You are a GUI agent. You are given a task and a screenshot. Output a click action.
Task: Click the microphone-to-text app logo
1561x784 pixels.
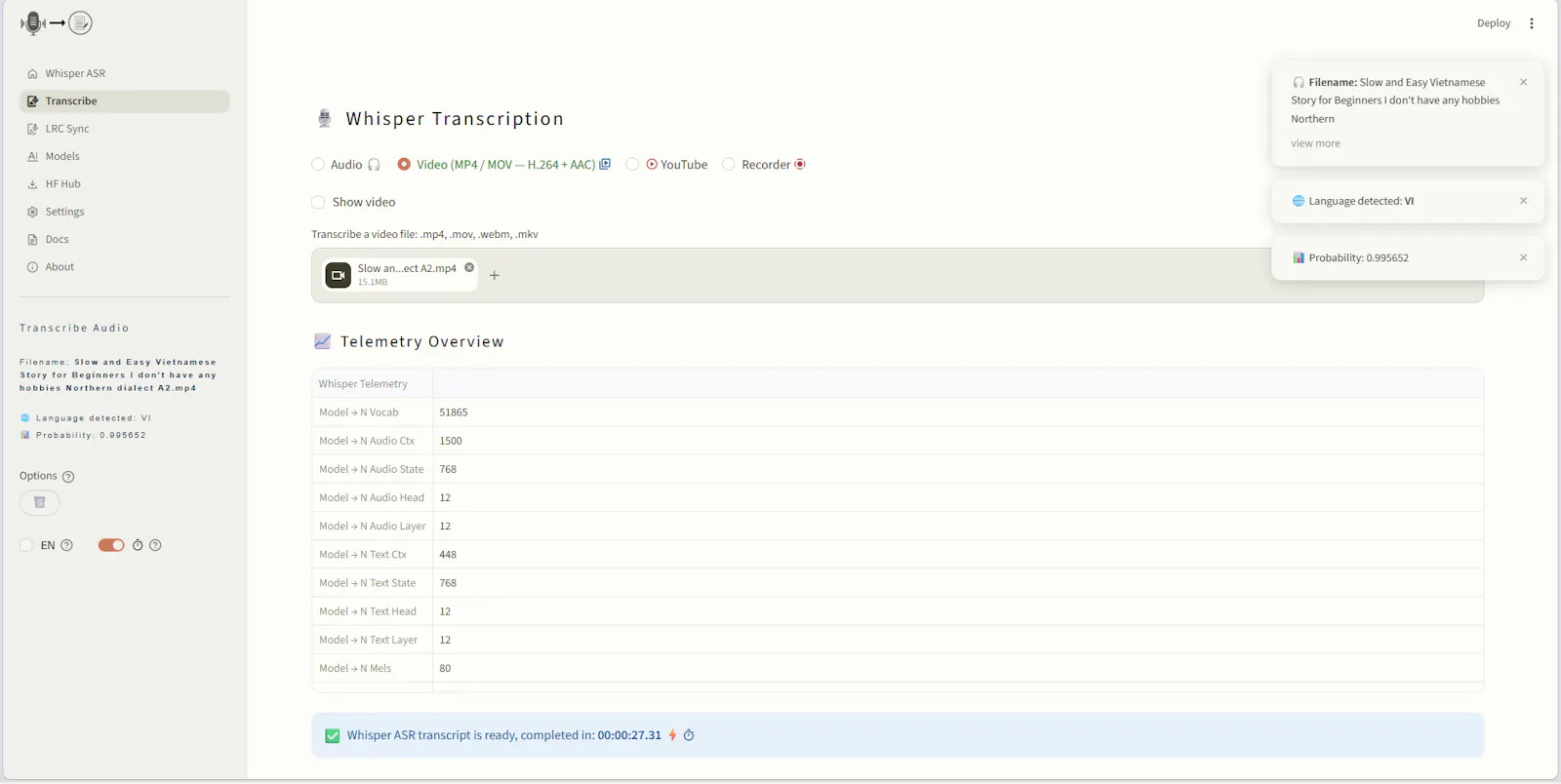coord(56,22)
